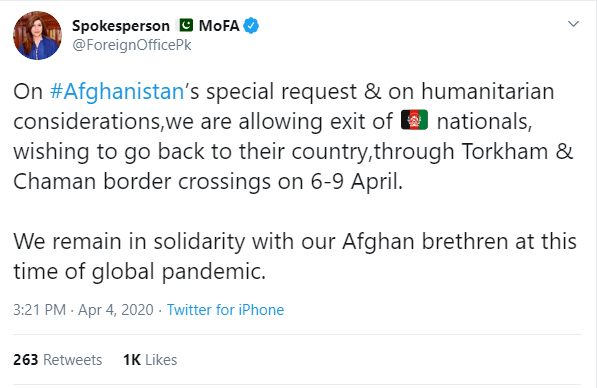The width and height of the screenshot is (597, 388).
Task: Click the Pakistan flag emoji in name
Action: coord(185,26)
